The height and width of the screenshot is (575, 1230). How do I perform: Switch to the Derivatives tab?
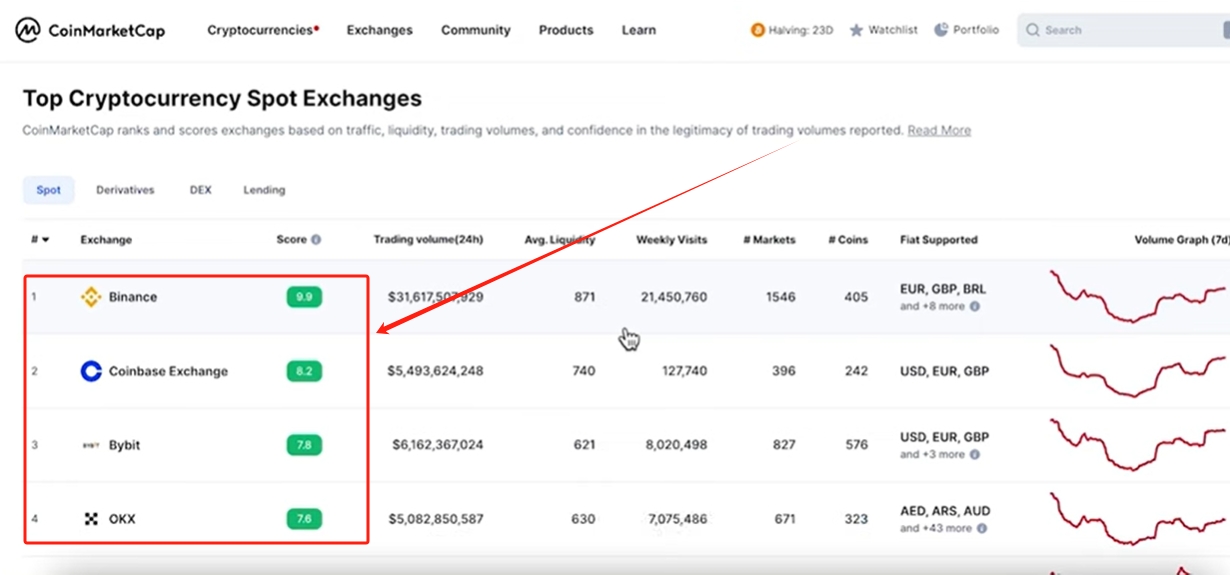[125, 190]
